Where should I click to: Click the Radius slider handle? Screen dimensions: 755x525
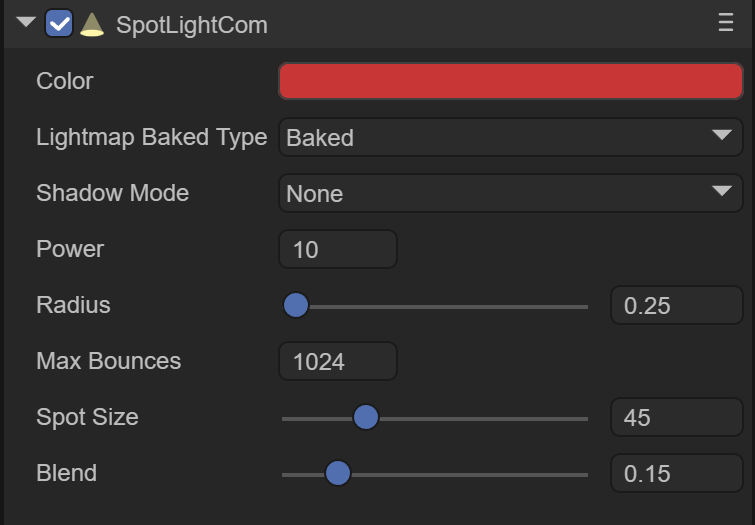pyautogui.click(x=296, y=305)
